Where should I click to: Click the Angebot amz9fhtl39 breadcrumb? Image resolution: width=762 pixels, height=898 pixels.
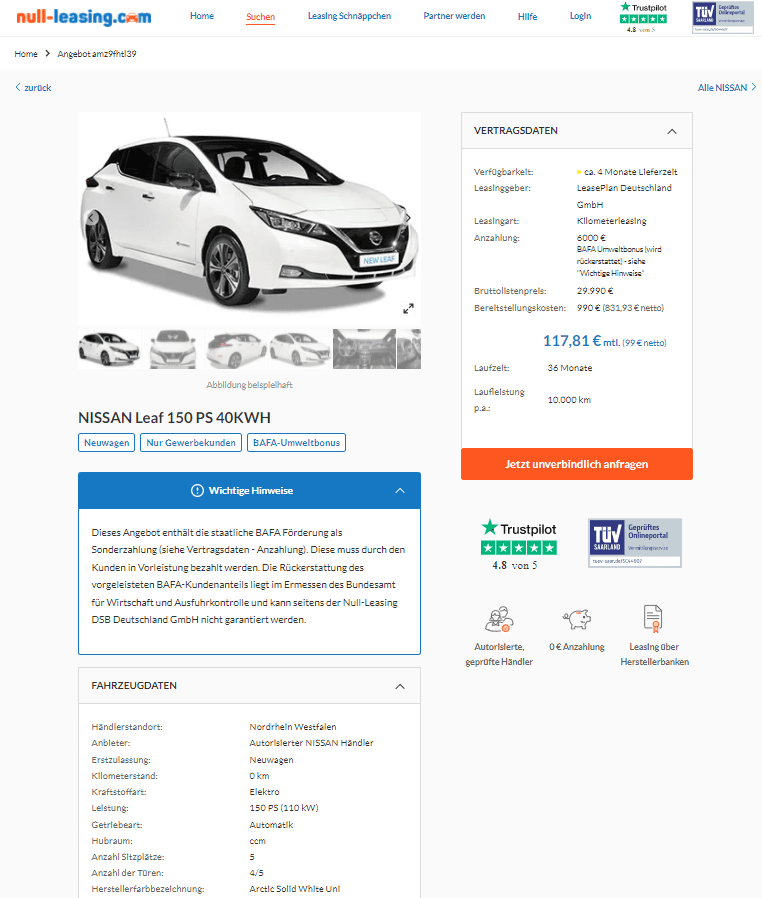97,54
